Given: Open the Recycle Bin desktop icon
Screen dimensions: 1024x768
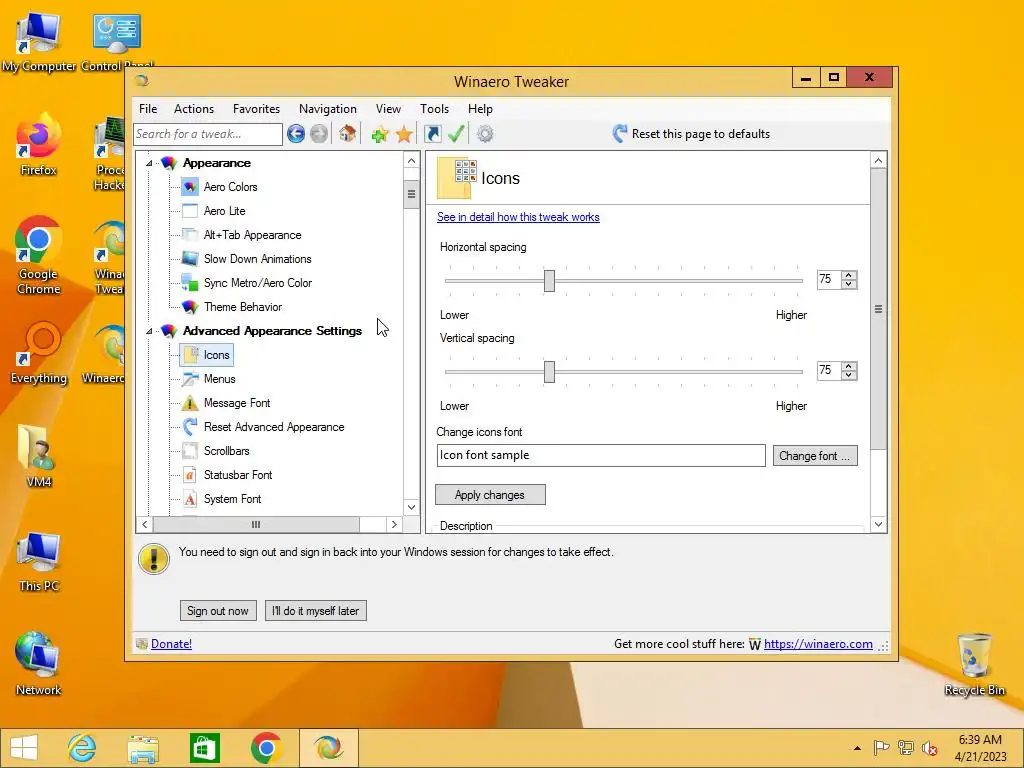Looking at the screenshot, I should (974, 665).
